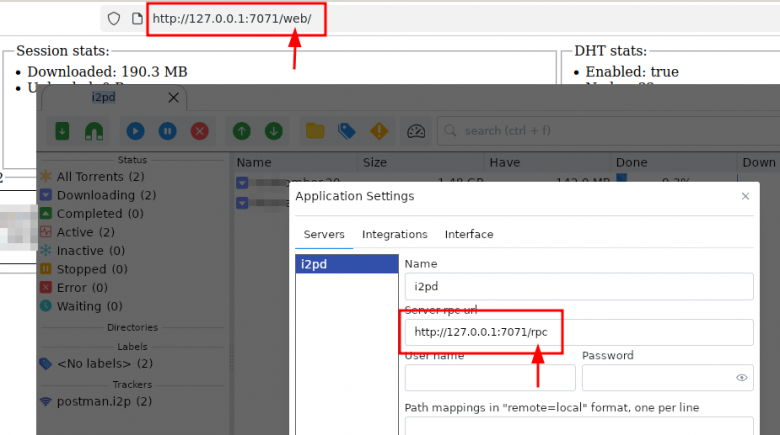
Task: Click the orange priority warning icon
Action: pos(379,131)
